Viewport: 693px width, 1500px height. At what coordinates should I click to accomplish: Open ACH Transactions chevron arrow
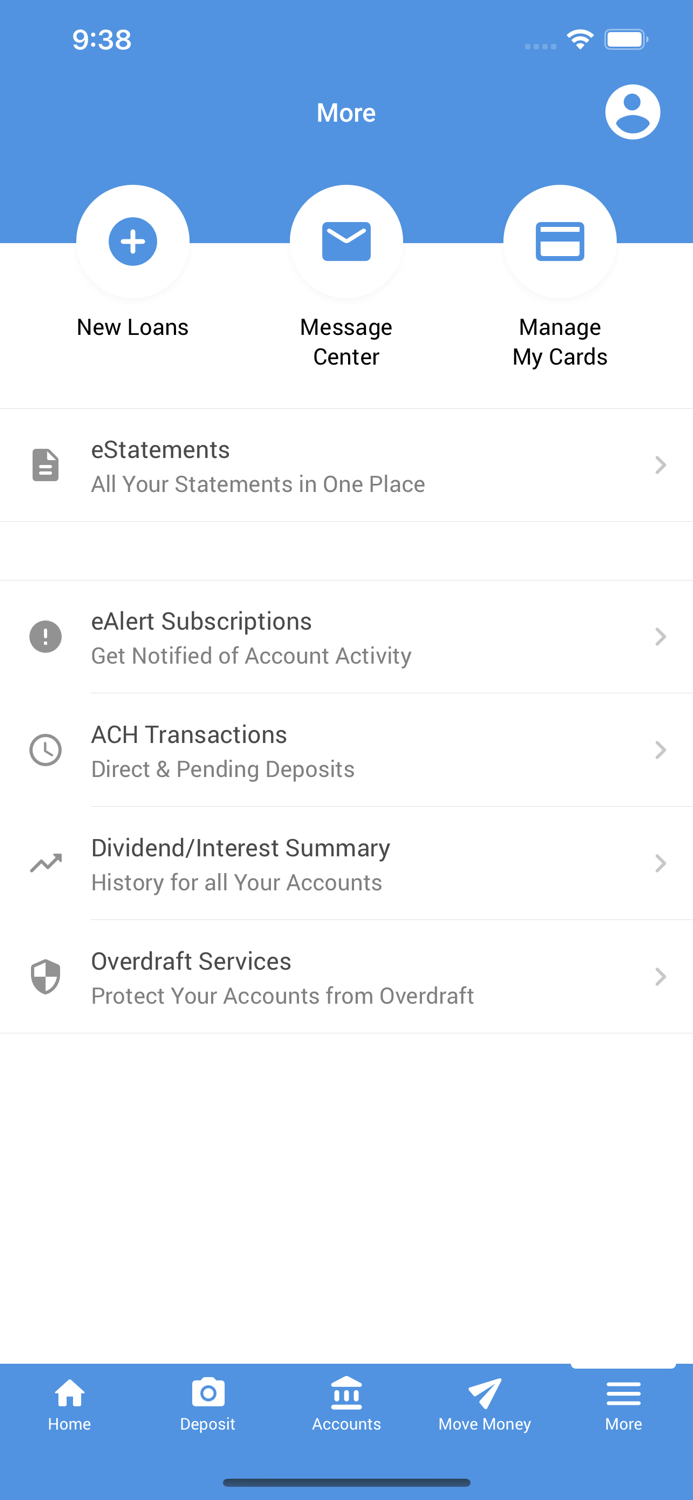660,750
